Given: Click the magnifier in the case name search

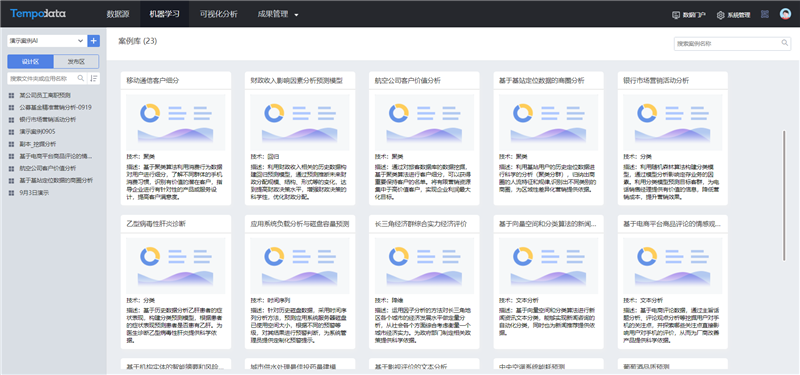Looking at the screenshot, I should (x=785, y=43).
